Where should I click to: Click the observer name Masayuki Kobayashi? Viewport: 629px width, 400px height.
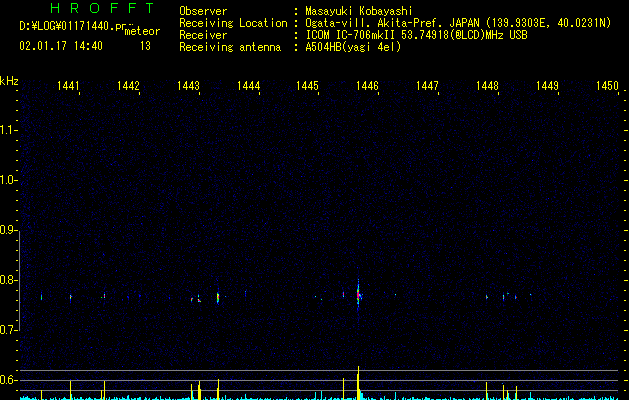coord(359,11)
